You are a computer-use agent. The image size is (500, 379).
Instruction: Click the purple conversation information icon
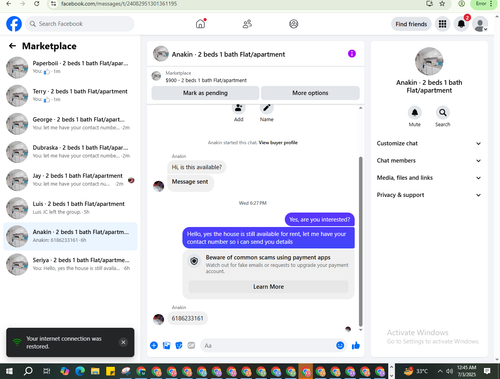(x=352, y=54)
